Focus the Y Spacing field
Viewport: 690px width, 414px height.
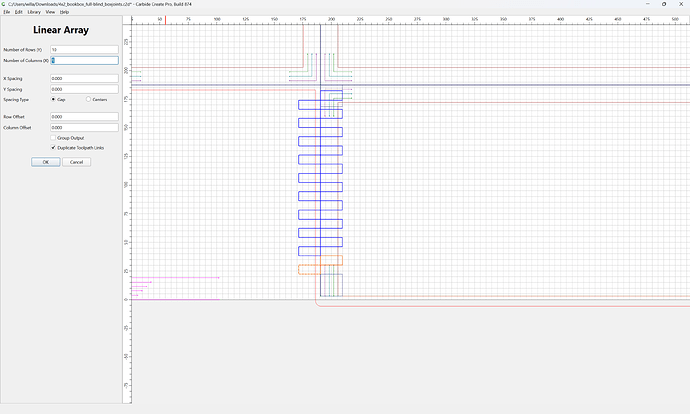[x=84, y=89]
